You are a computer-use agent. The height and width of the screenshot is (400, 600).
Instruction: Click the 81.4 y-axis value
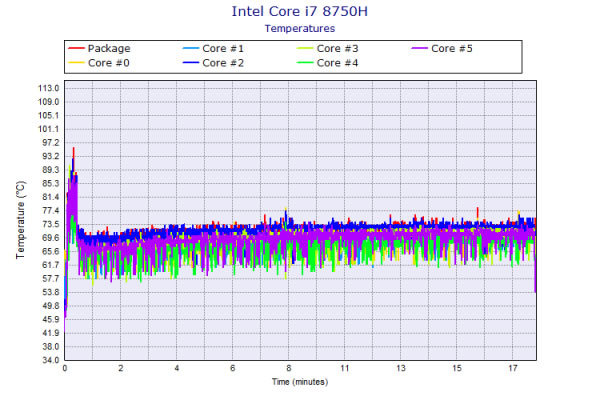pos(51,197)
